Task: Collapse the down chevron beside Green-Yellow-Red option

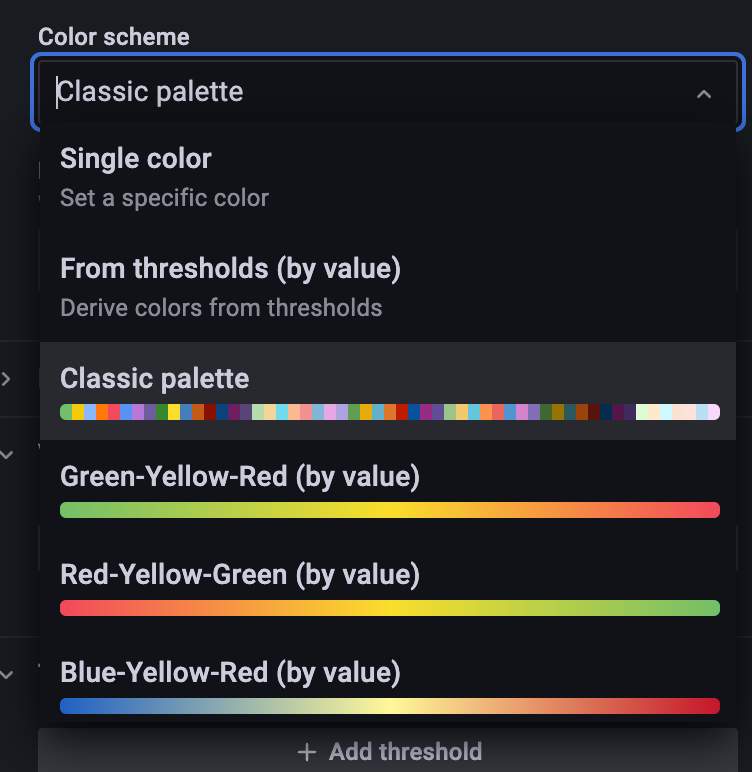Action: [x=6, y=454]
